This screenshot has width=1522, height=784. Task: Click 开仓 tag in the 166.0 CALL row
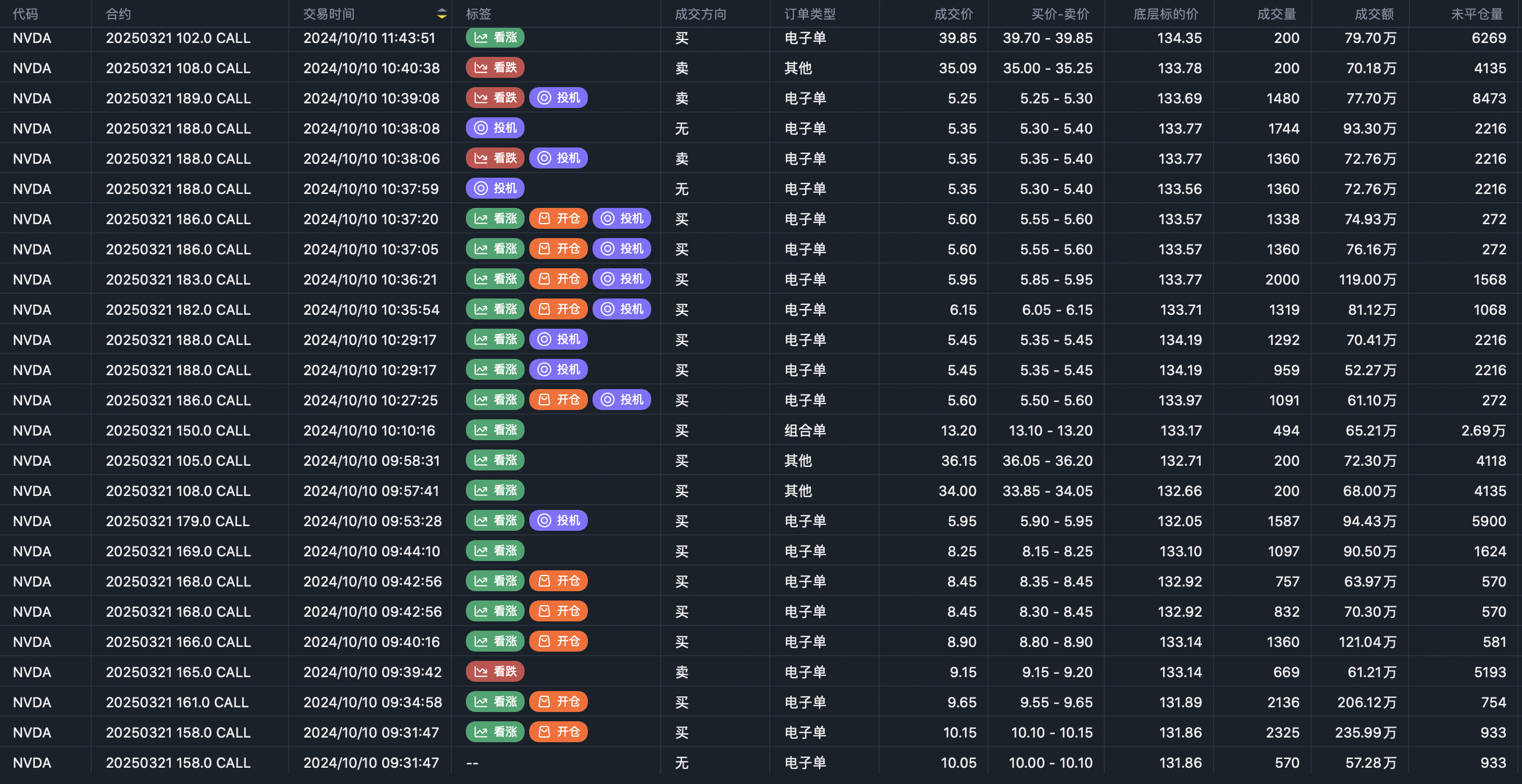tap(558, 641)
